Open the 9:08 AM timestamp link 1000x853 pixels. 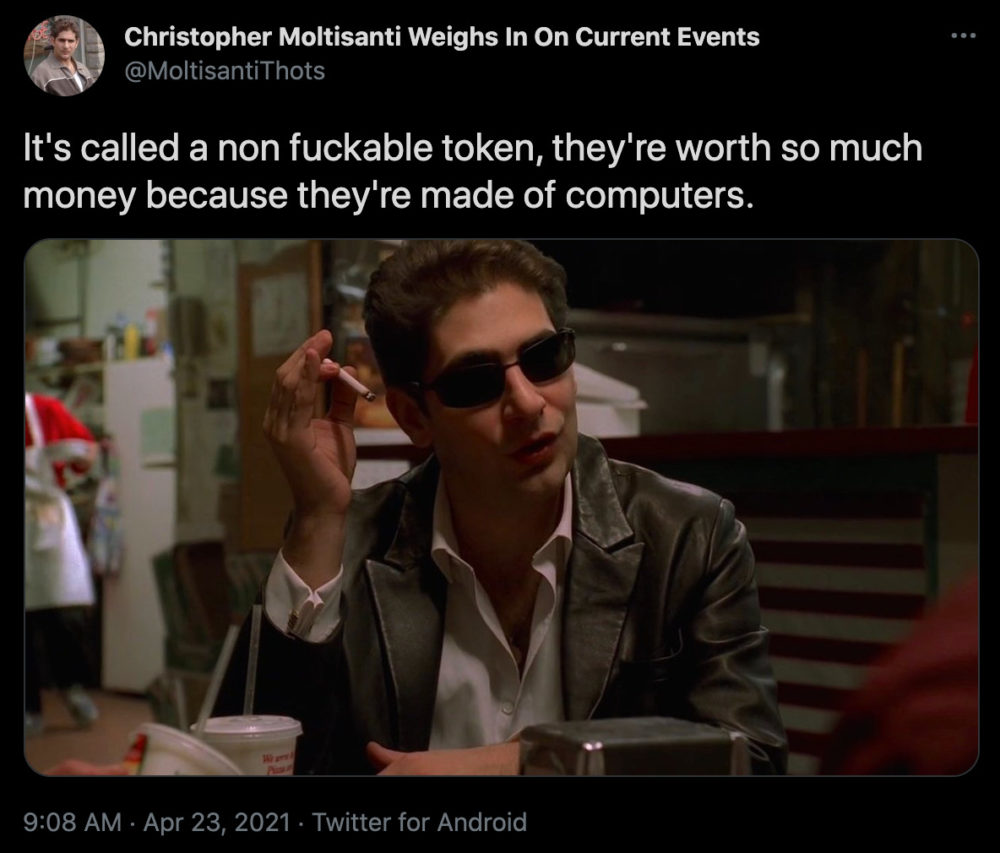tap(72, 822)
